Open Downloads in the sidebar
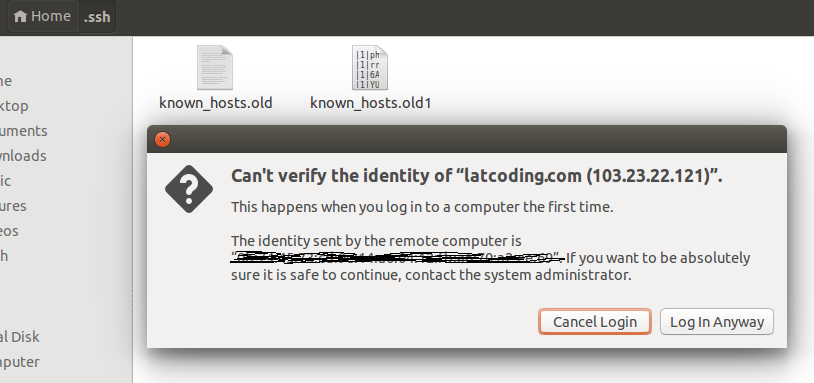This screenshot has width=814, height=383. point(23,156)
